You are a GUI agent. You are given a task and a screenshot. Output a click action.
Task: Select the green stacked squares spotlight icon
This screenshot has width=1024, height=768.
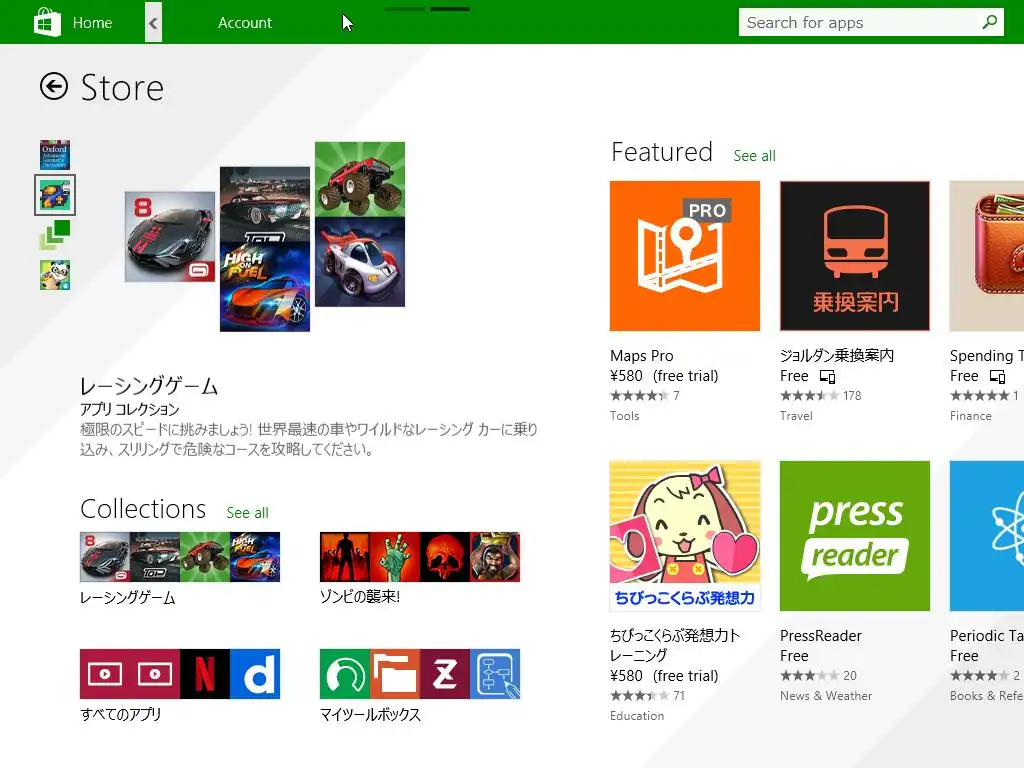click(55, 235)
